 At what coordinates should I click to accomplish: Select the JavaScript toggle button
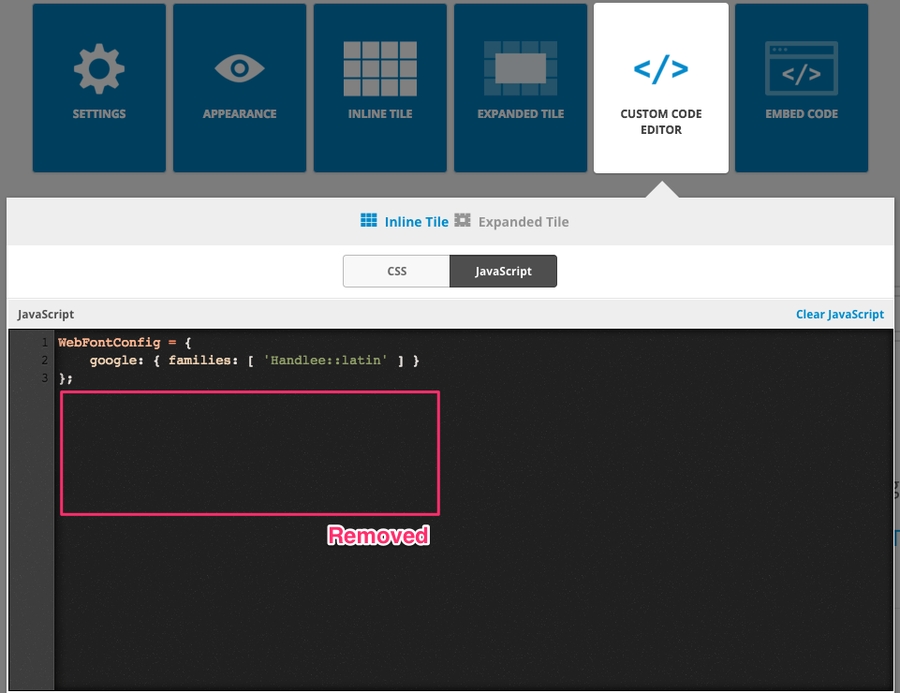[503, 271]
